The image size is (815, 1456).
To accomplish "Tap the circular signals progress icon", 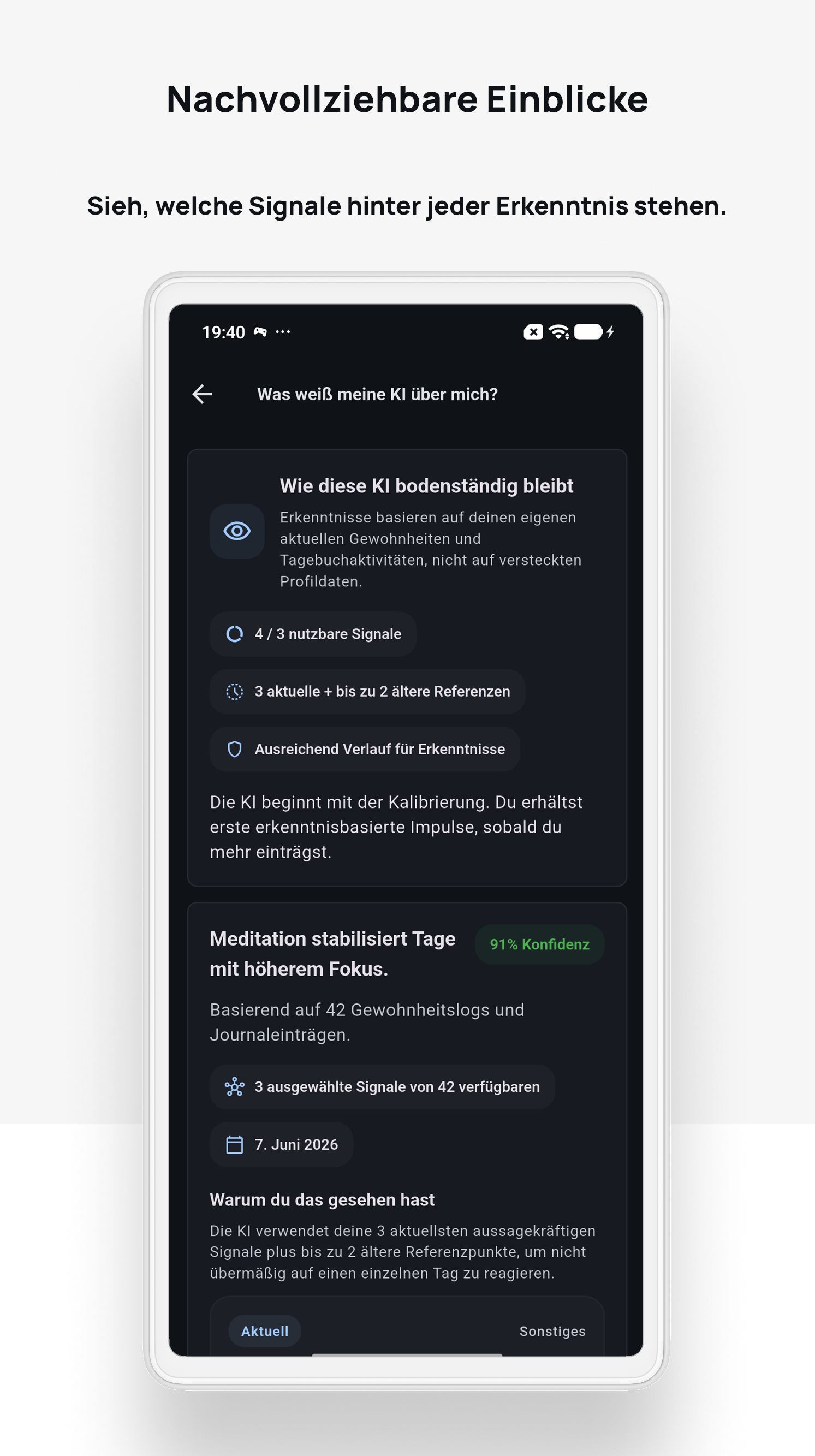I will [x=235, y=634].
